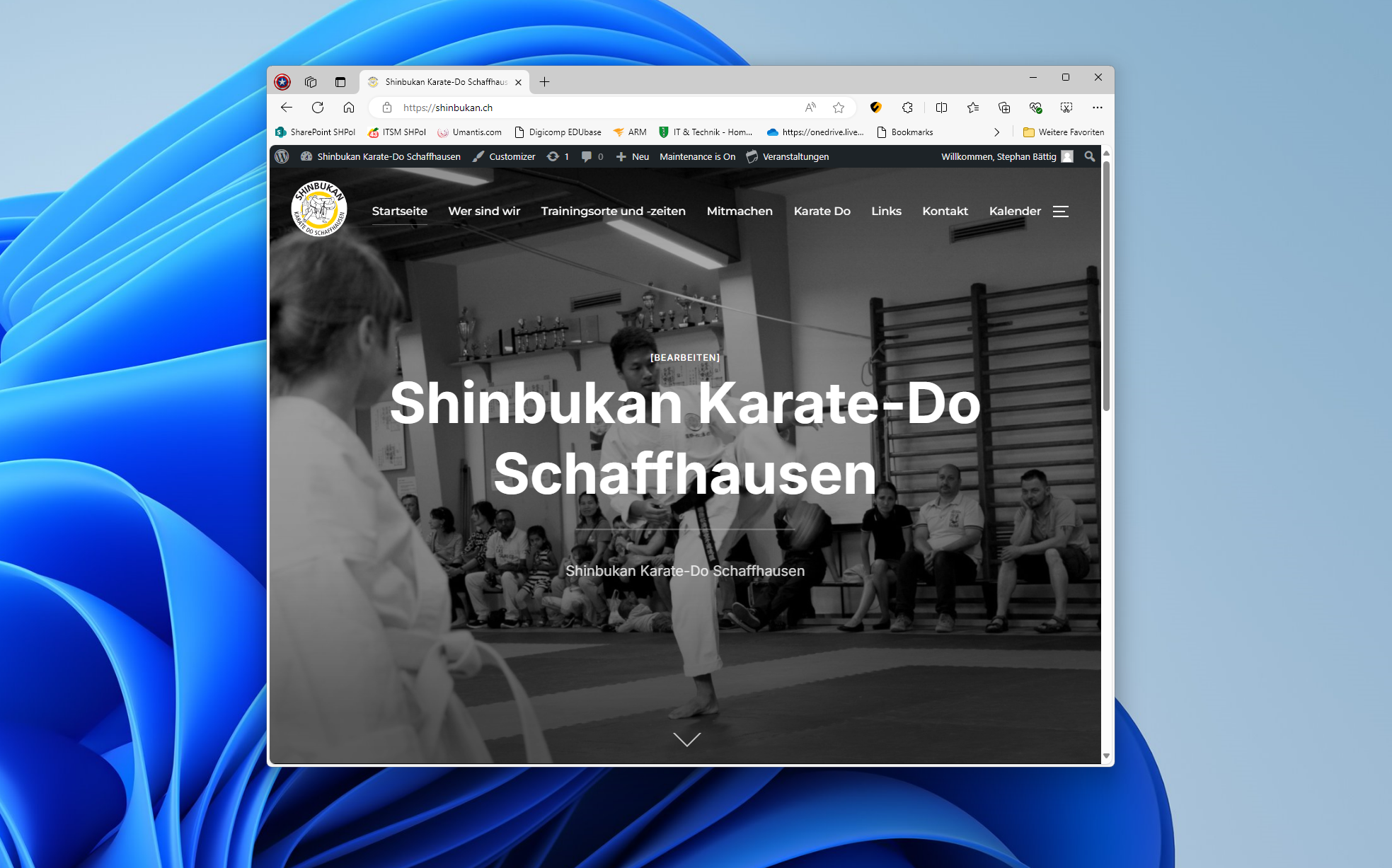Go to the Startseite nav item
The image size is (1392, 868).
pos(400,211)
